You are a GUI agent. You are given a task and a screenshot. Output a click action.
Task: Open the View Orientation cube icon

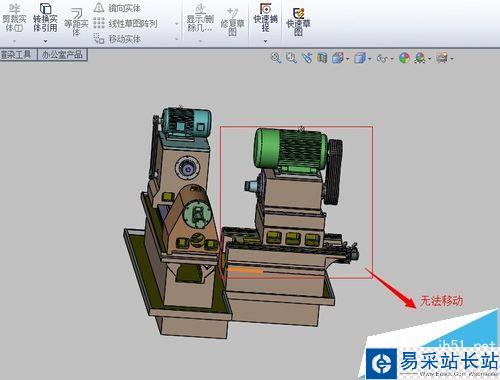337,58
